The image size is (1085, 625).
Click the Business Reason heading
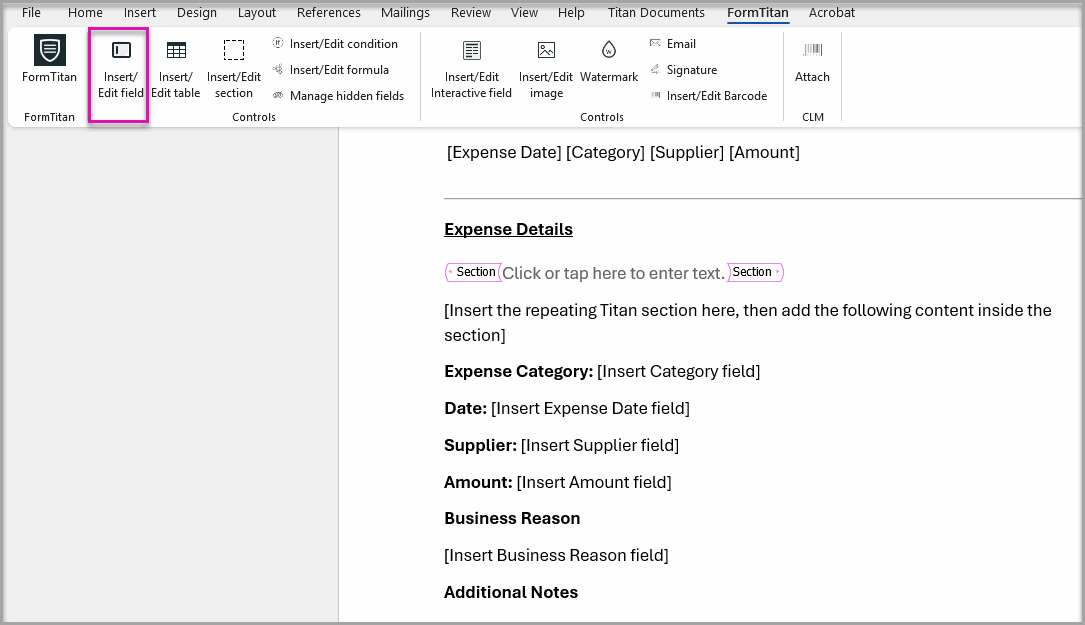pos(512,518)
